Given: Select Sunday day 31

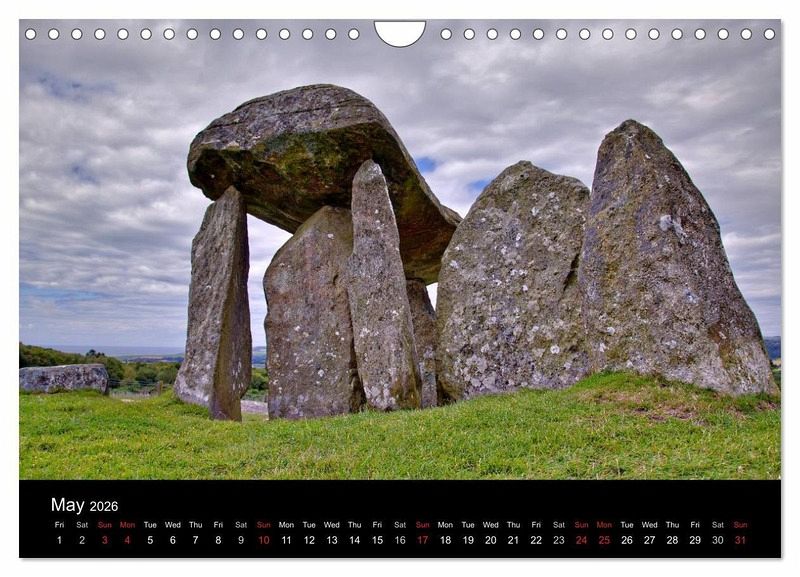Looking at the screenshot, I should point(740,540).
